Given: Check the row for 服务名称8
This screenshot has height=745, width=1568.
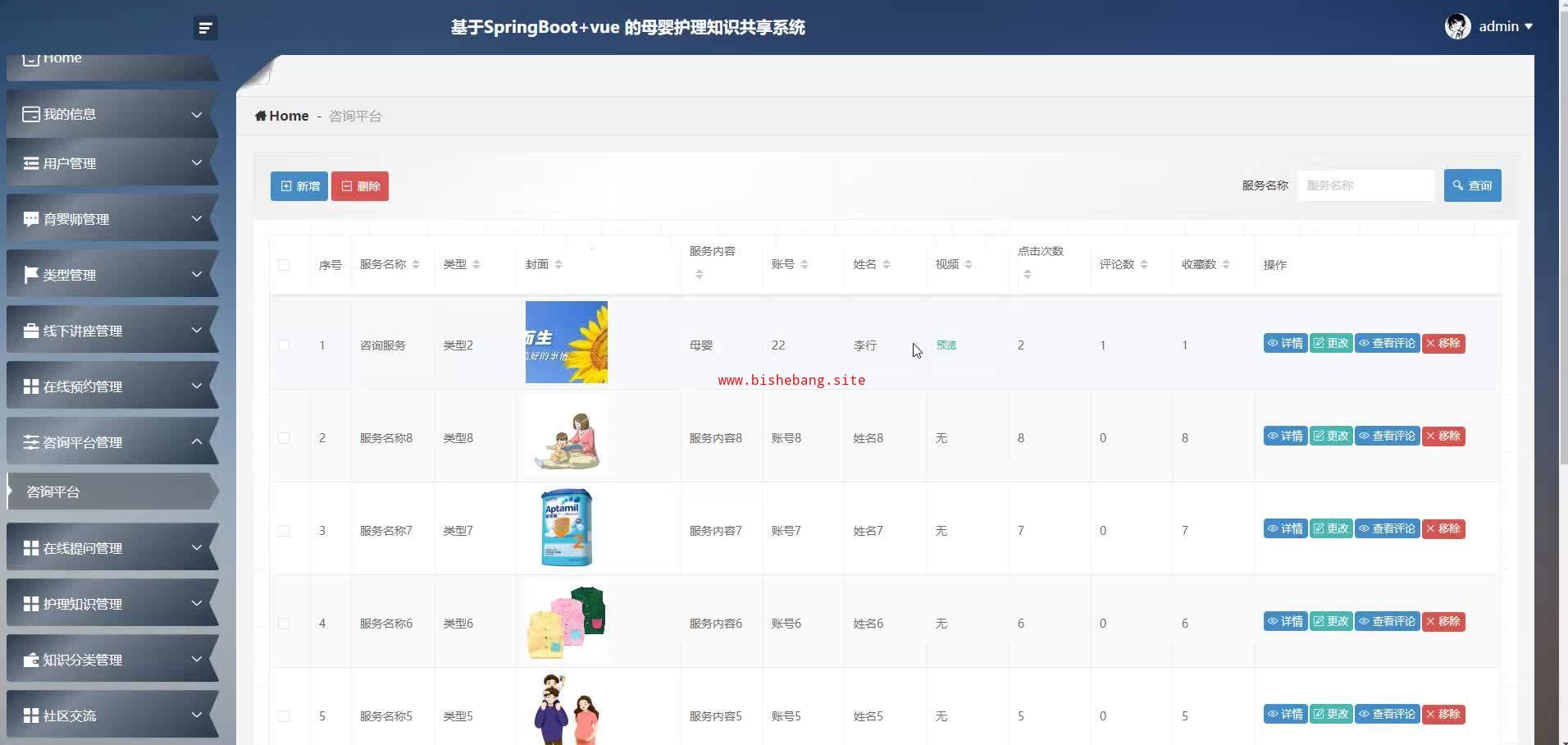Looking at the screenshot, I should pos(284,438).
